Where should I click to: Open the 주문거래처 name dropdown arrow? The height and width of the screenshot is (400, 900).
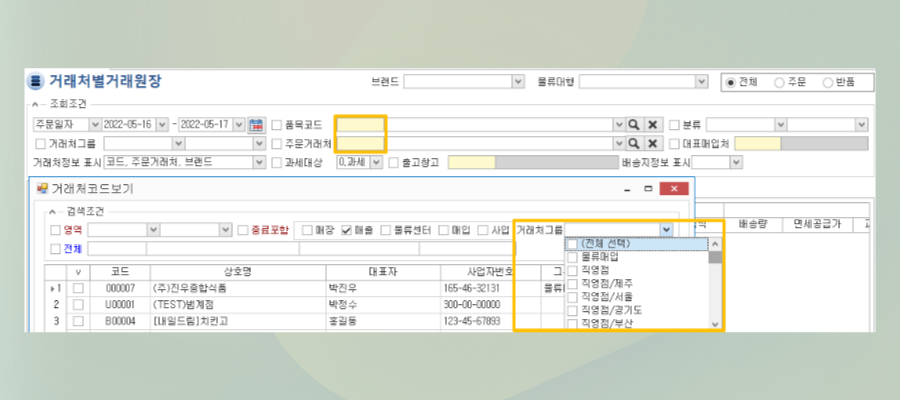point(619,143)
